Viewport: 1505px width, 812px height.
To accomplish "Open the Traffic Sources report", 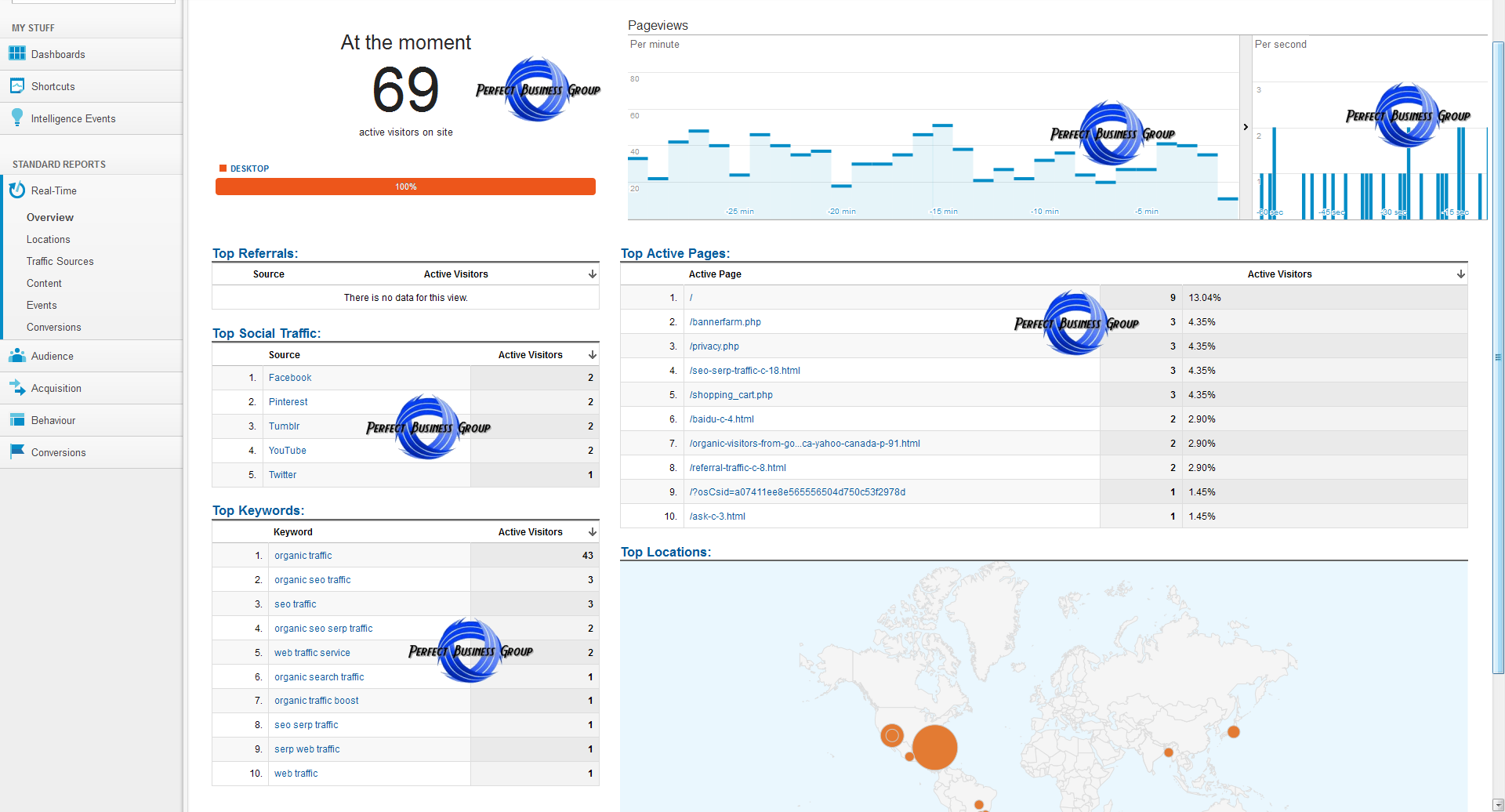I will [x=60, y=261].
